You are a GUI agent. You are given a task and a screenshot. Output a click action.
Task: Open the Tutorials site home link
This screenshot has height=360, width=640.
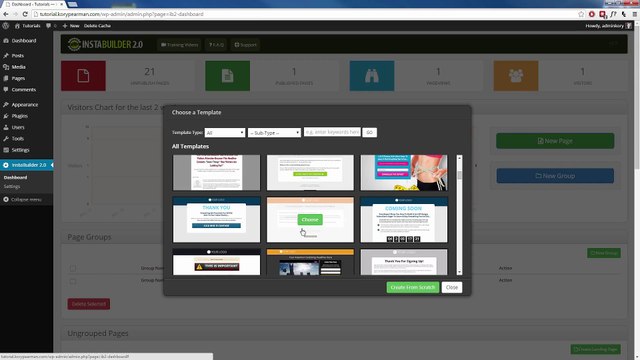pos(27,26)
